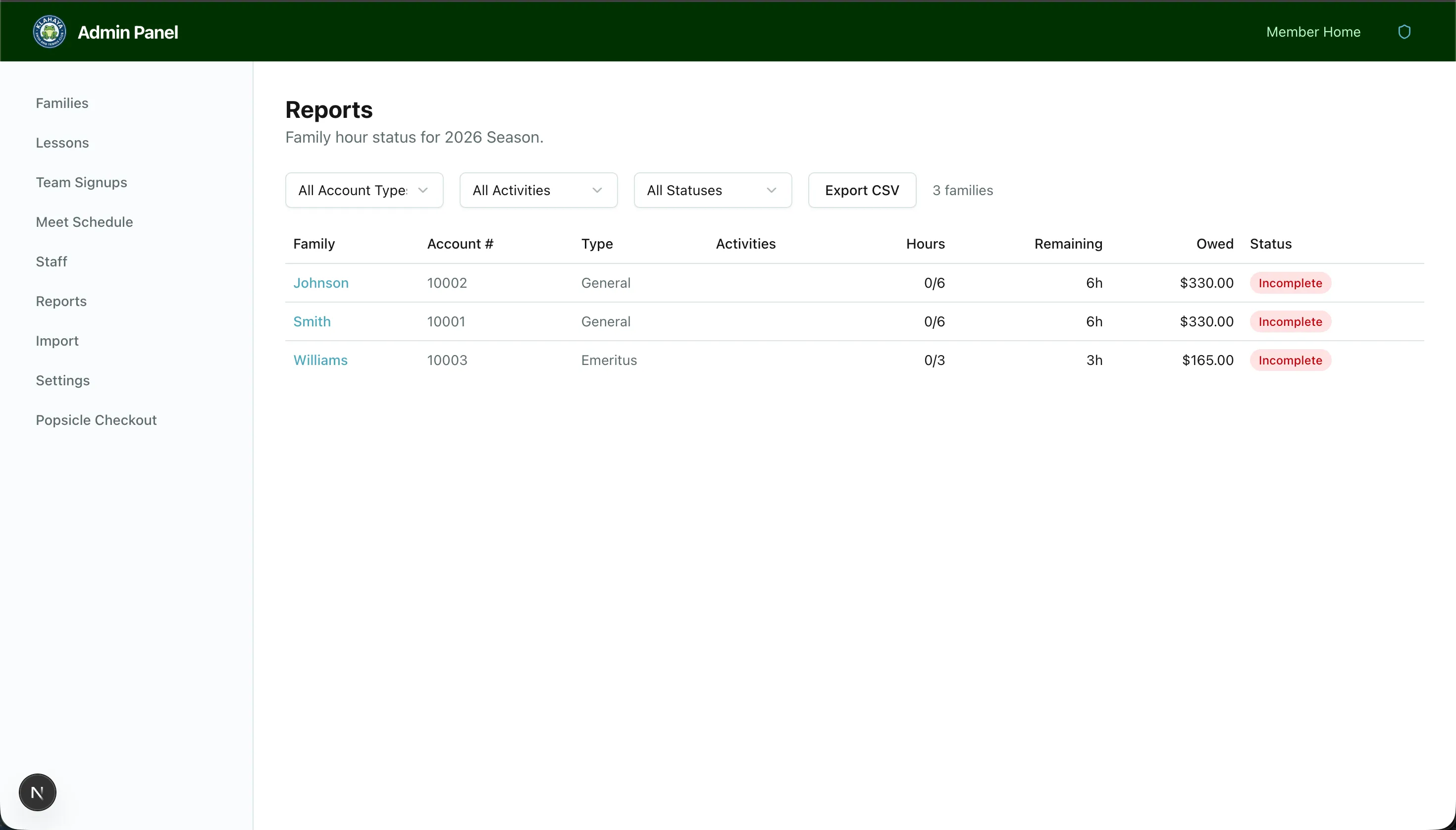Expand the All Statuses dropdown
The width and height of the screenshot is (1456, 830).
[x=712, y=190]
